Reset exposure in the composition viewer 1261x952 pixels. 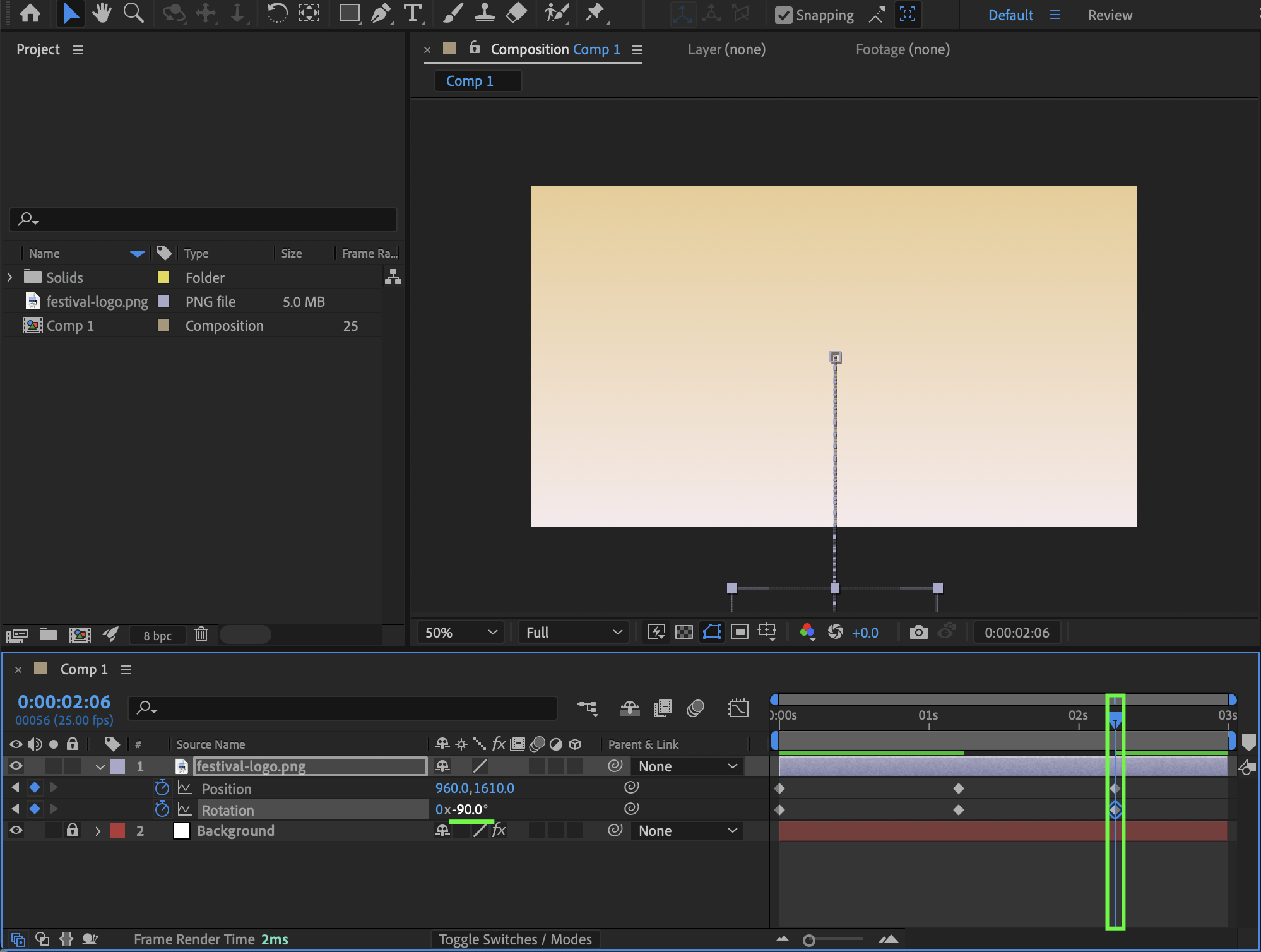coord(836,632)
